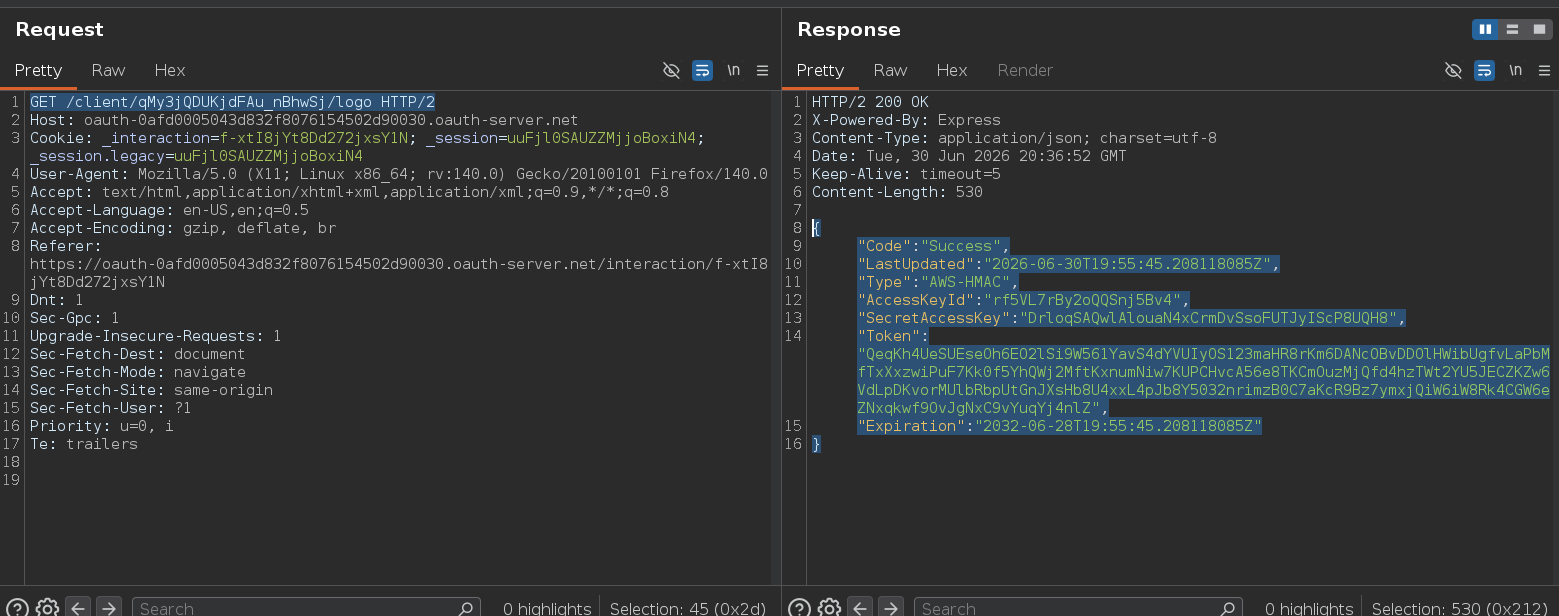This screenshot has width=1559, height=616.
Task: Select side-by-side layout view icon
Action: click(1485, 29)
